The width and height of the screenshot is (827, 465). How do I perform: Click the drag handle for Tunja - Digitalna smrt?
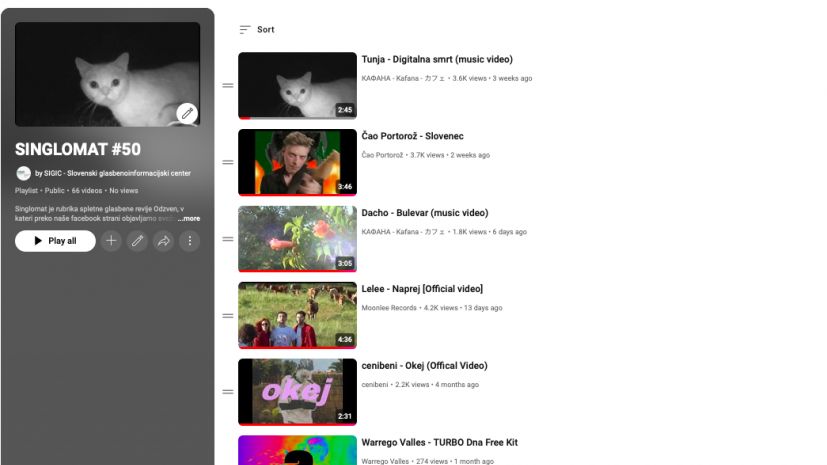pos(228,85)
